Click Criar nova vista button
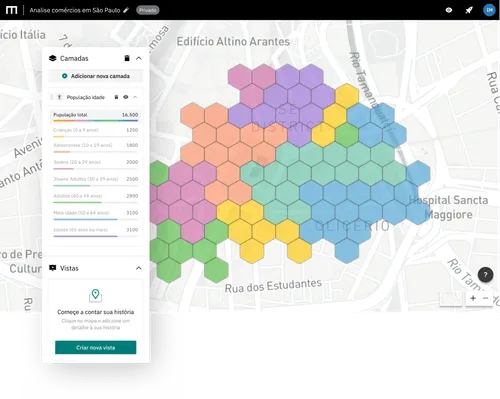 click(95, 347)
